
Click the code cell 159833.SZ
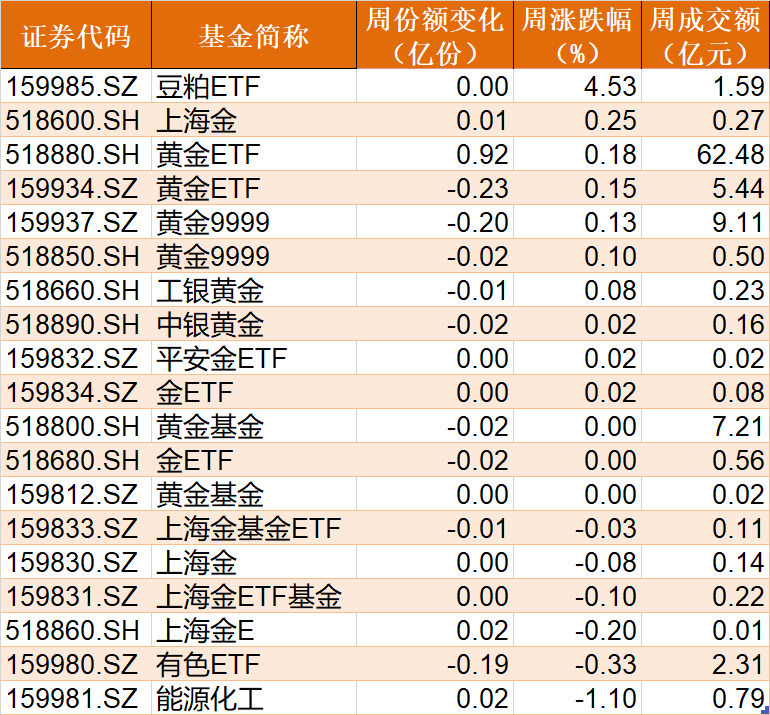72,528
